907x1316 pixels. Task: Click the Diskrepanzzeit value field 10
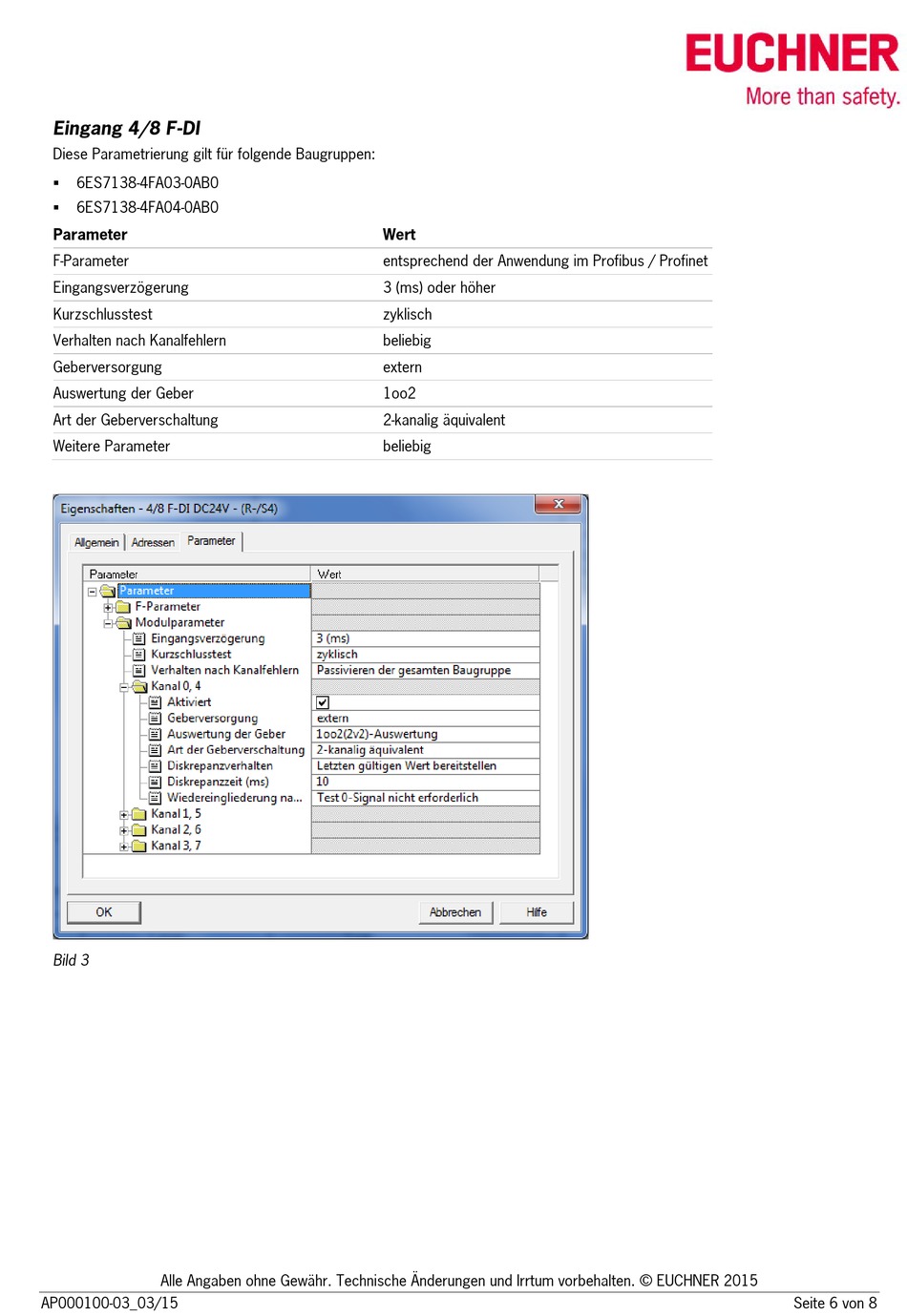coord(426,782)
